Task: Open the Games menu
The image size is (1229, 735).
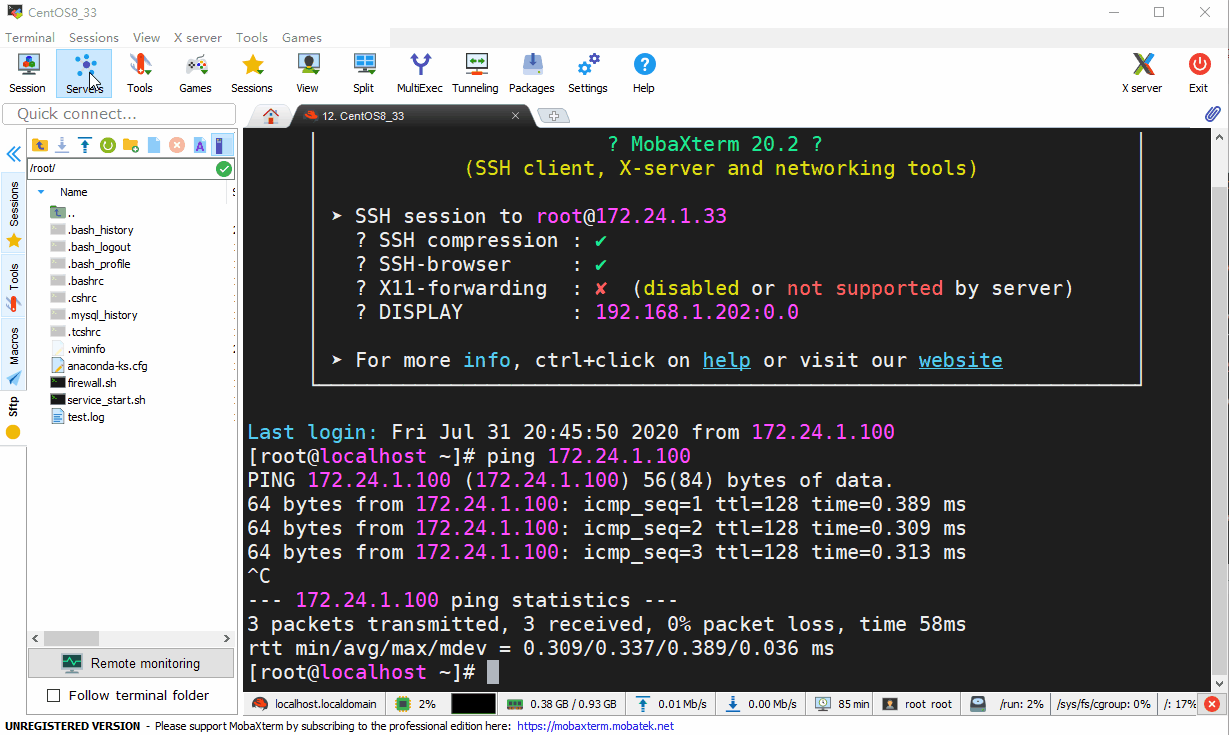Action: pyautogui.click(x=302, y=37)
